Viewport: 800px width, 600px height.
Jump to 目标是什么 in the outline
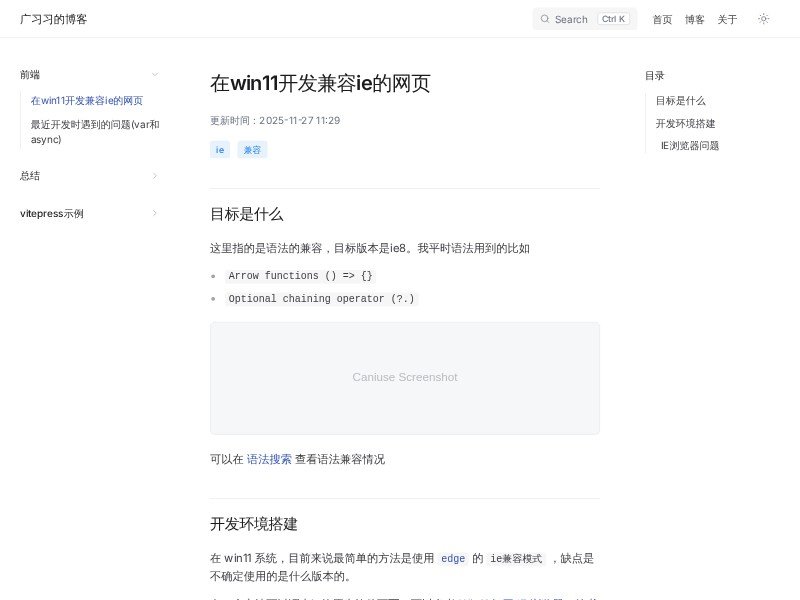[x=680, y=101]
